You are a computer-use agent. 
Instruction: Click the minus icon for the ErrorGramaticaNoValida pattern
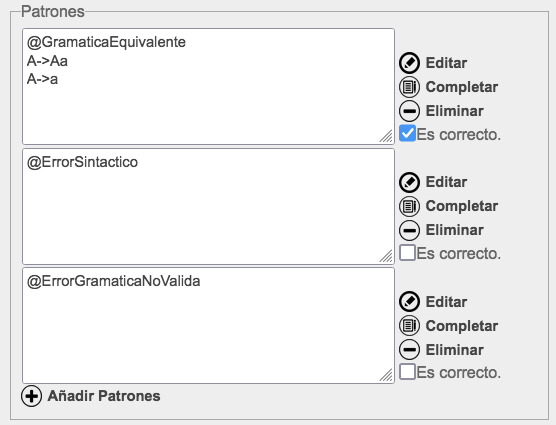[x=410, y=350]
